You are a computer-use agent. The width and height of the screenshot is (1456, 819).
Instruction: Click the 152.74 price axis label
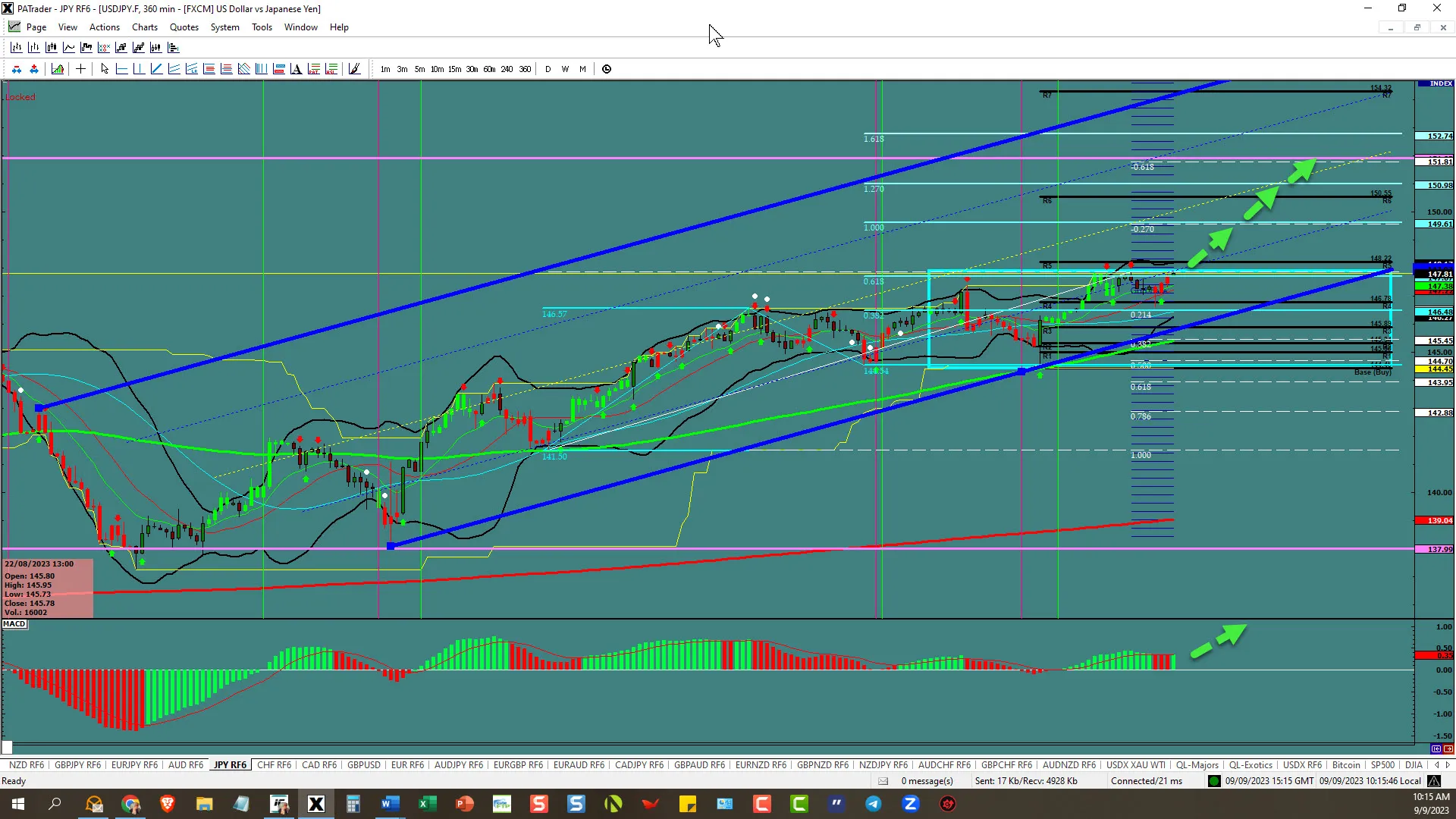pos(1435,136)
